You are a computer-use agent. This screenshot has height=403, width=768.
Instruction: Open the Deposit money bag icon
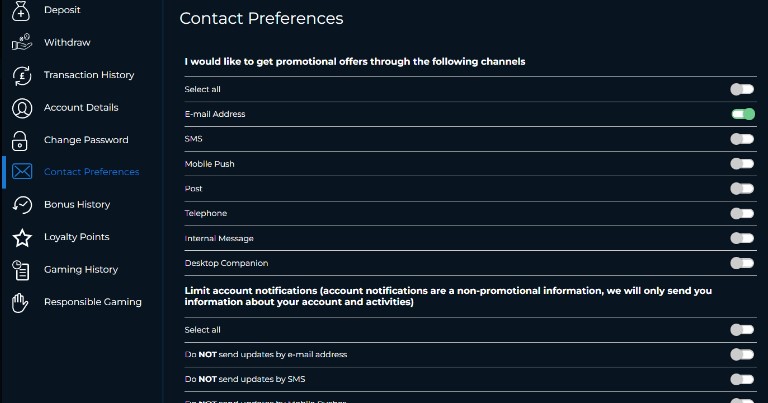click(21, 11)
